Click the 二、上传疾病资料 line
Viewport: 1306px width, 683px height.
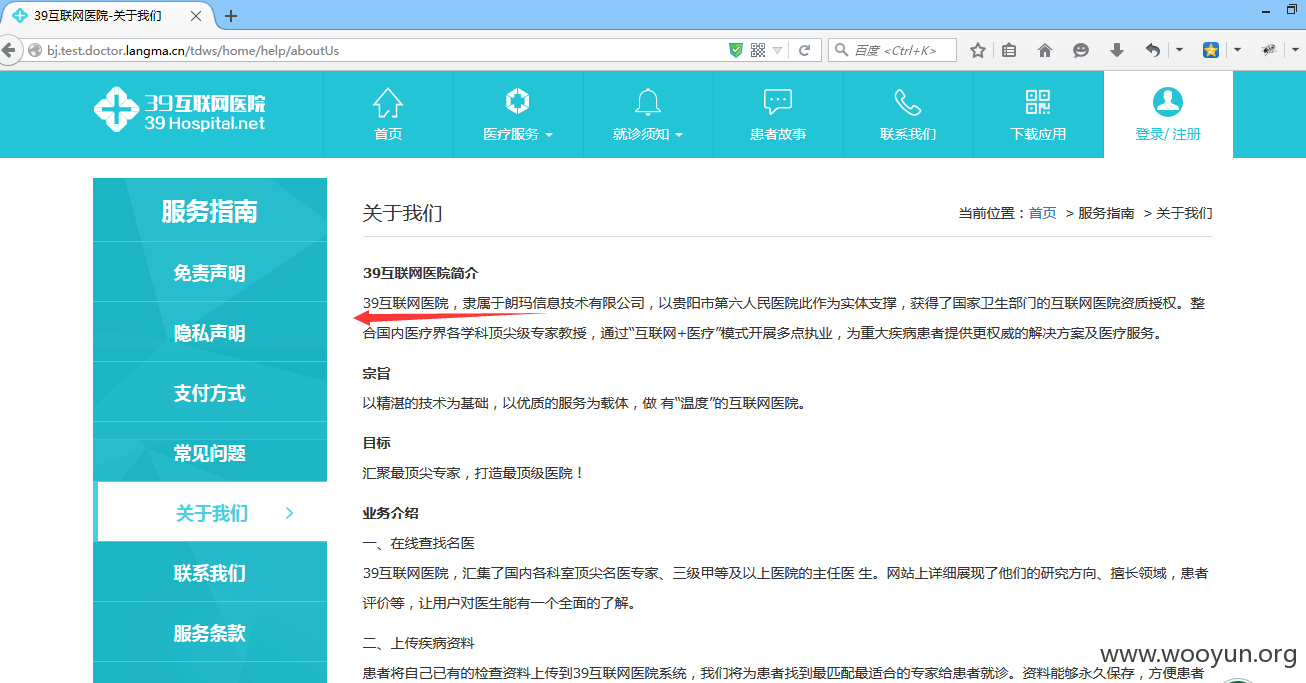(x=419, y=642)
